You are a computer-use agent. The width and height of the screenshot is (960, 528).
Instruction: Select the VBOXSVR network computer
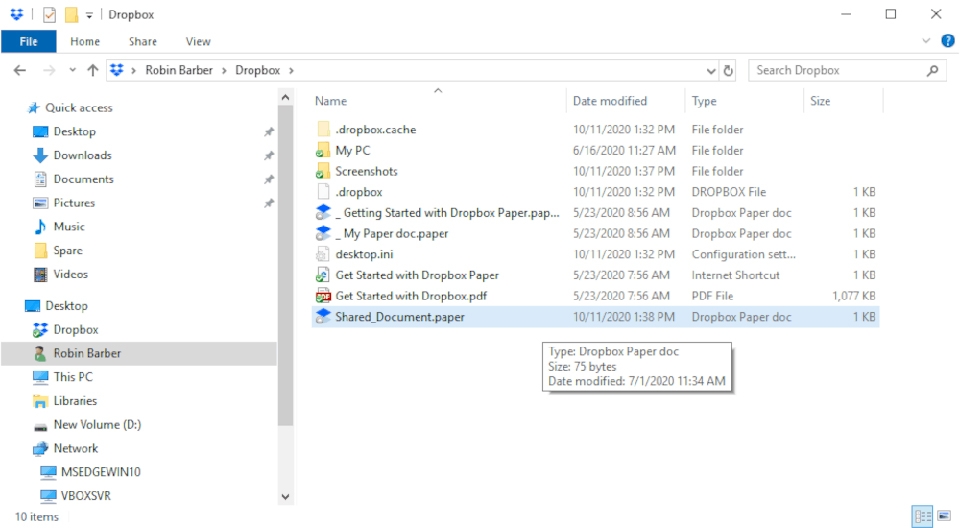click(86, 496)
